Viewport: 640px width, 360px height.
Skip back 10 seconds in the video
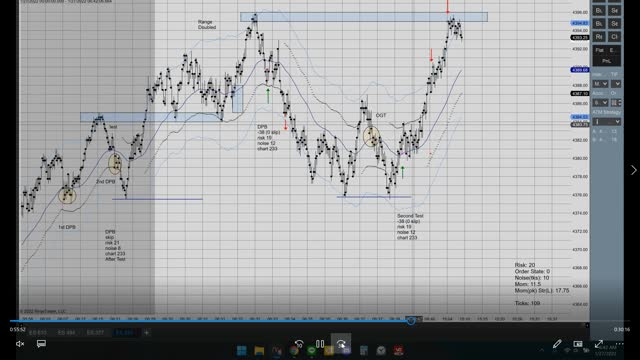point(299,344)
